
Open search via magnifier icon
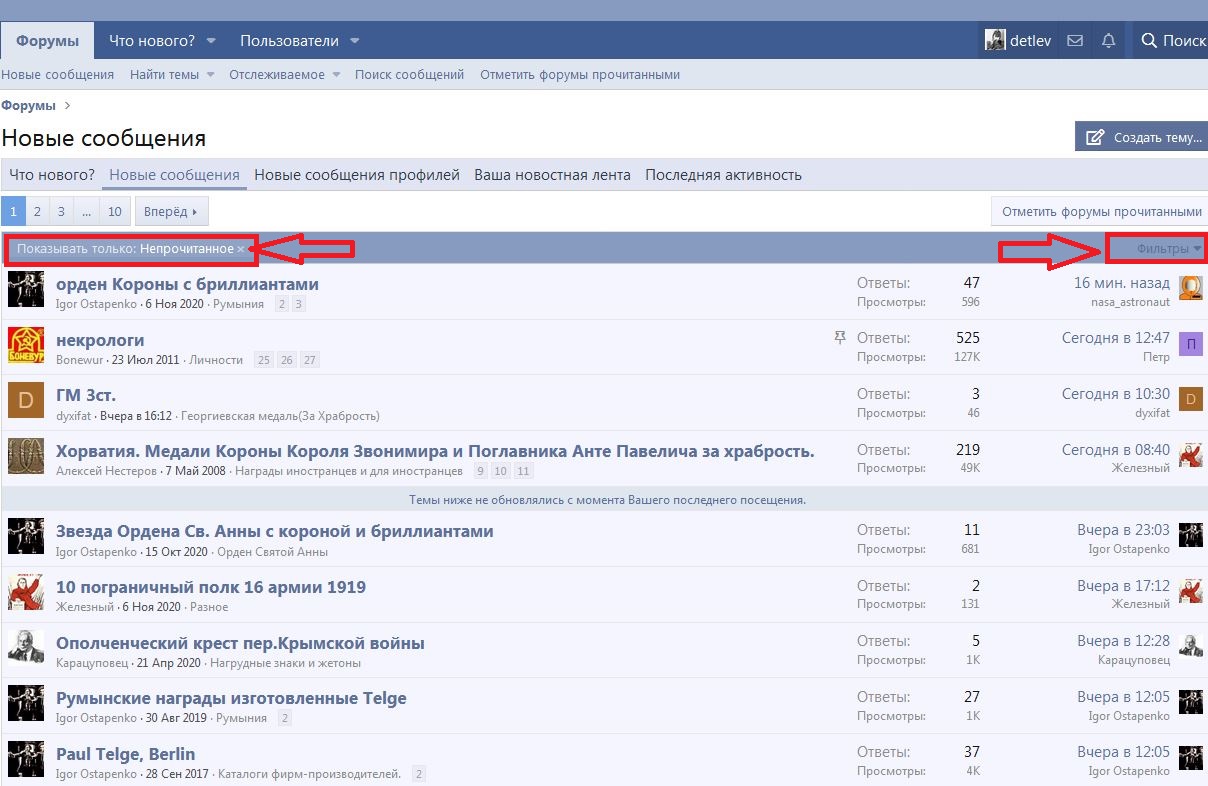pos(1149,41)
